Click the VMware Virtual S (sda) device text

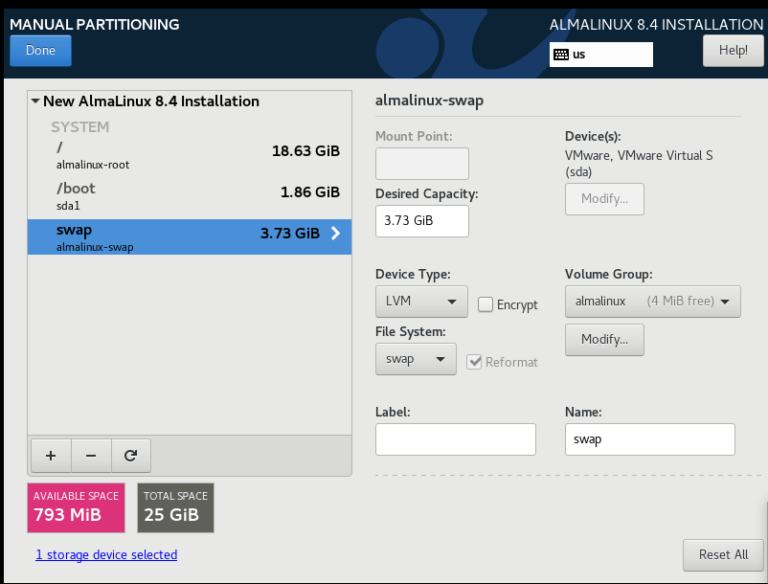(639, 164)
